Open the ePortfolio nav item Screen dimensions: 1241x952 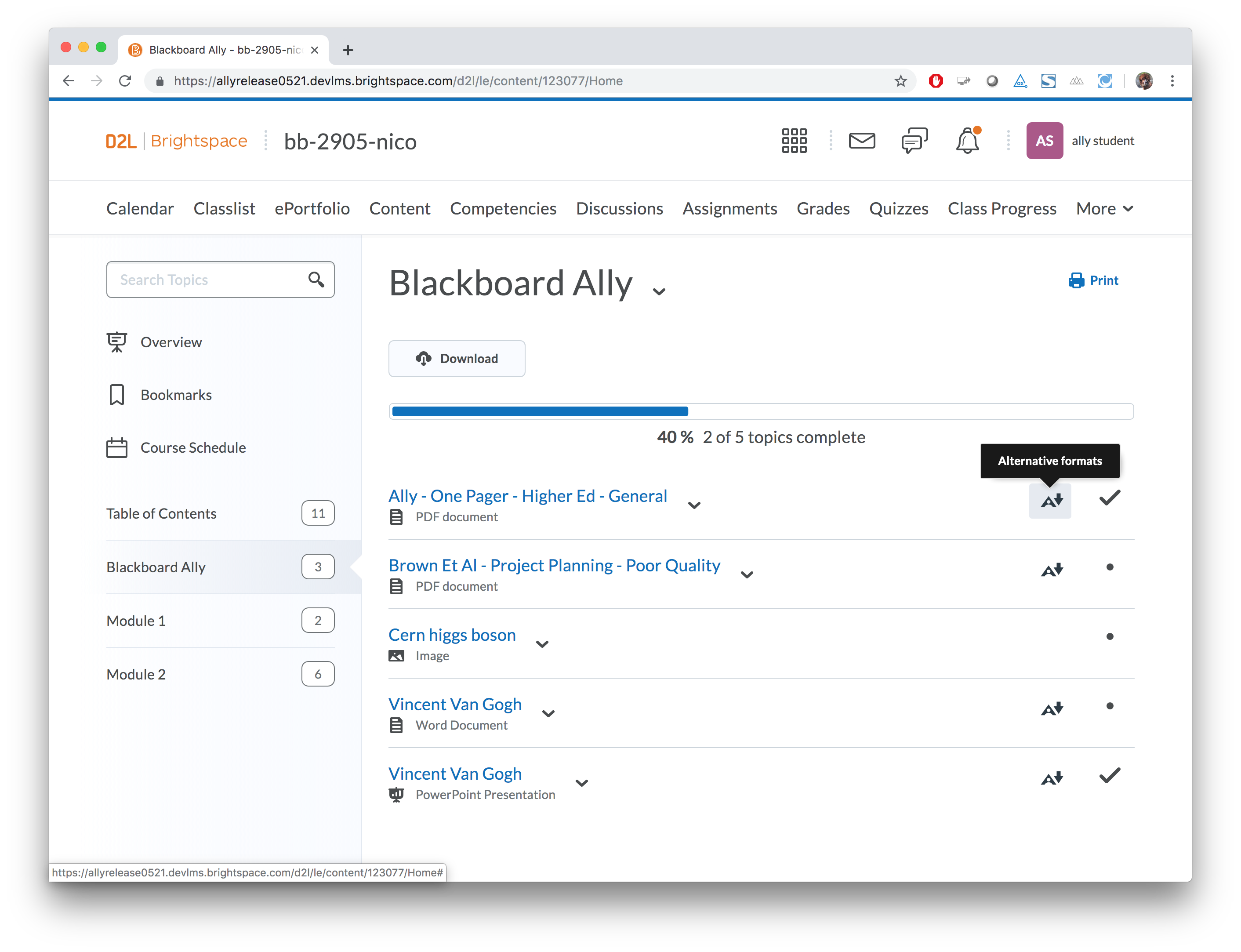point(312,208)
